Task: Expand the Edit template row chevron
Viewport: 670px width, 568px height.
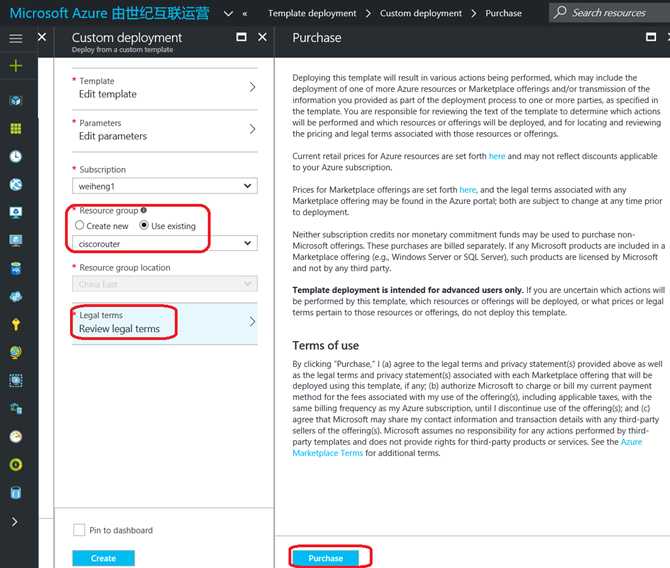Action: (253, 87)
